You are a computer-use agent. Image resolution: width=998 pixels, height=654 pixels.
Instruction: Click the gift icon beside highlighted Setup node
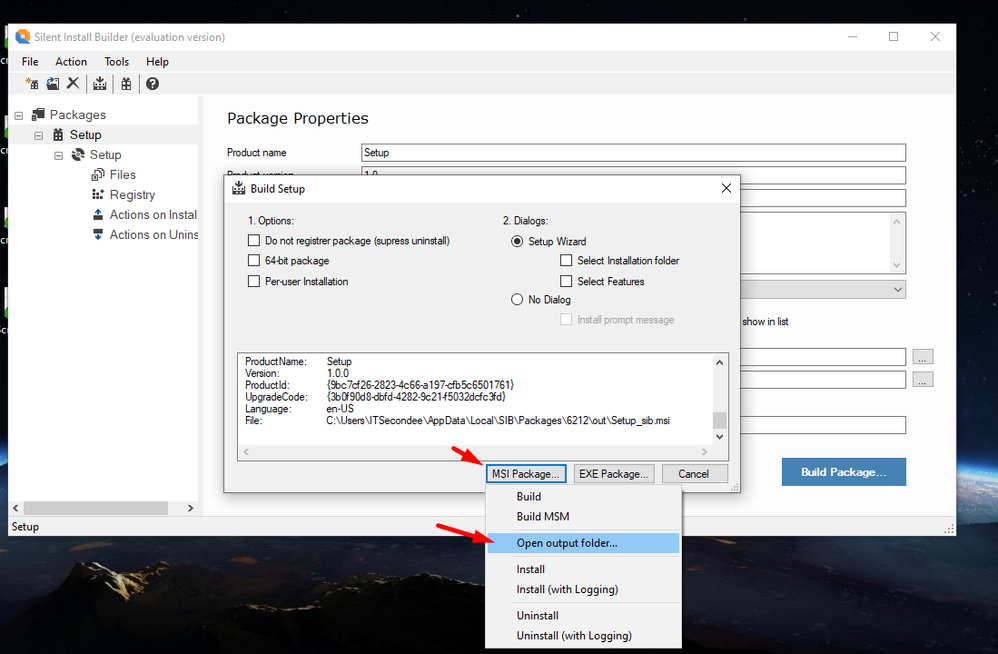[58, 134]
